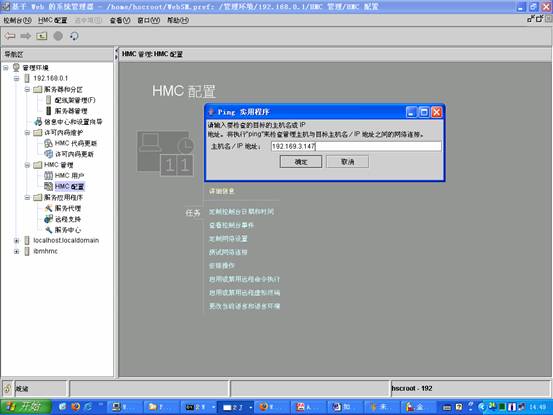Collapse the HMC 管理 folder

27,165
